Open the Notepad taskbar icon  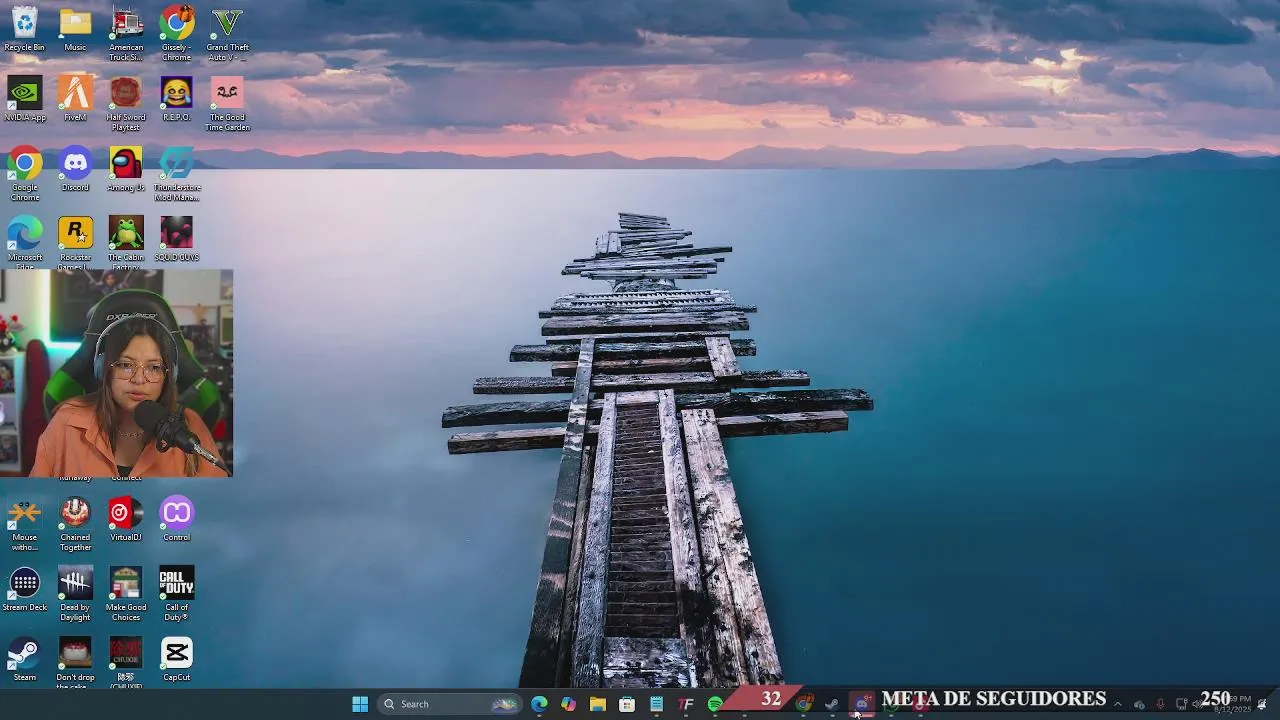pyautogui.click(x=656, y=704)
